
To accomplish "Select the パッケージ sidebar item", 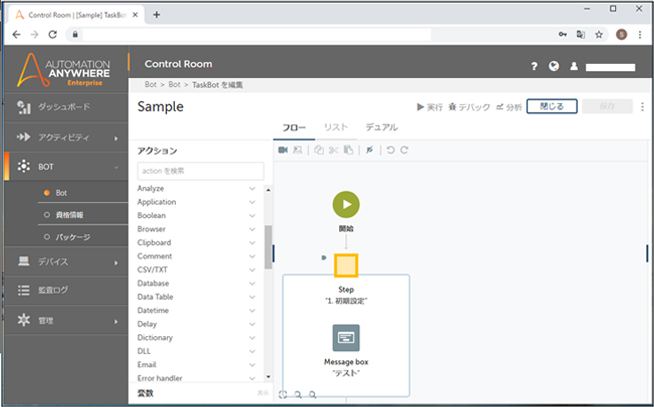I will click(x=72, y=237).
